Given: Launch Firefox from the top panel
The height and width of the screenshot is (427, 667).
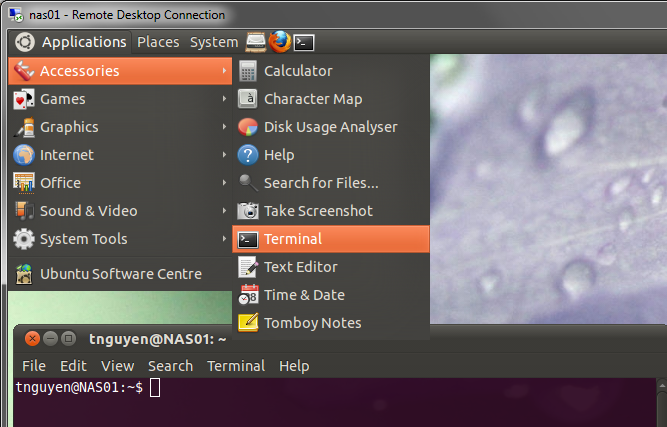Looking at the screenshot, I should 279,42.
